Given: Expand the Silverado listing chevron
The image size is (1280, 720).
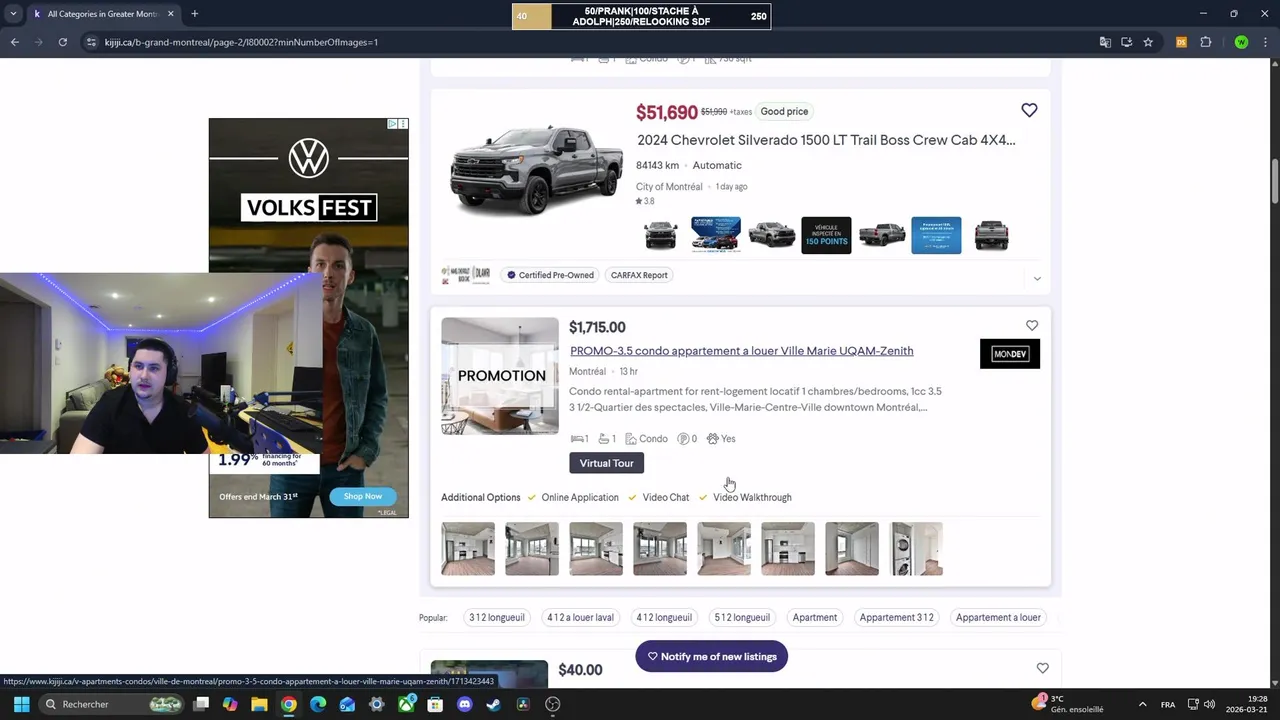Looking at the screenshot, I should pos(1037,278).
